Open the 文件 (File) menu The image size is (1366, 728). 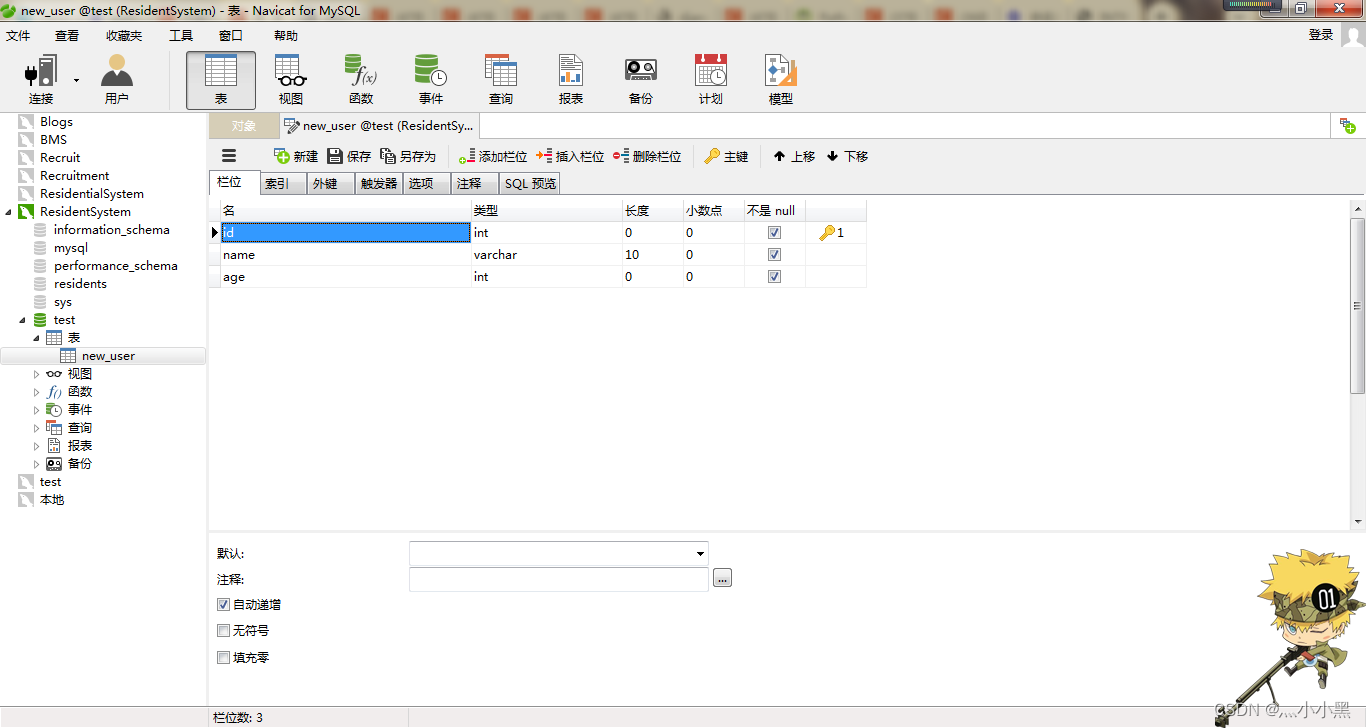click(x=18, y=35)
